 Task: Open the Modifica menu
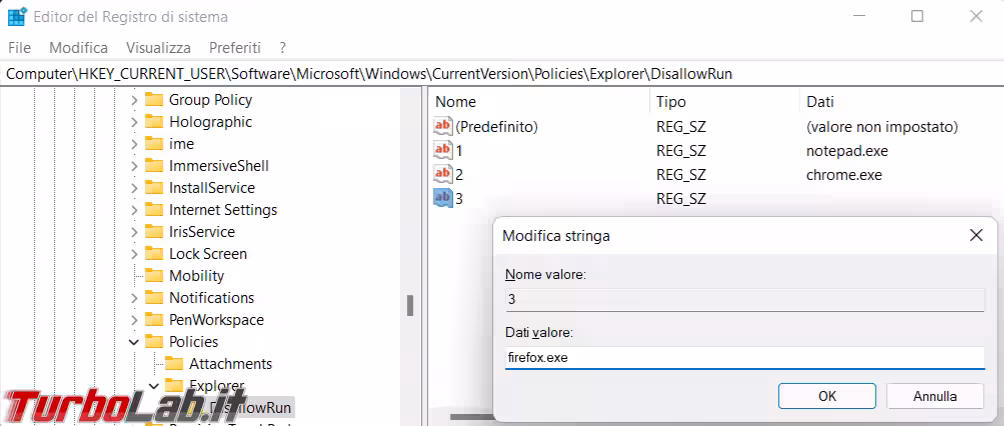[x=78, y=47]
